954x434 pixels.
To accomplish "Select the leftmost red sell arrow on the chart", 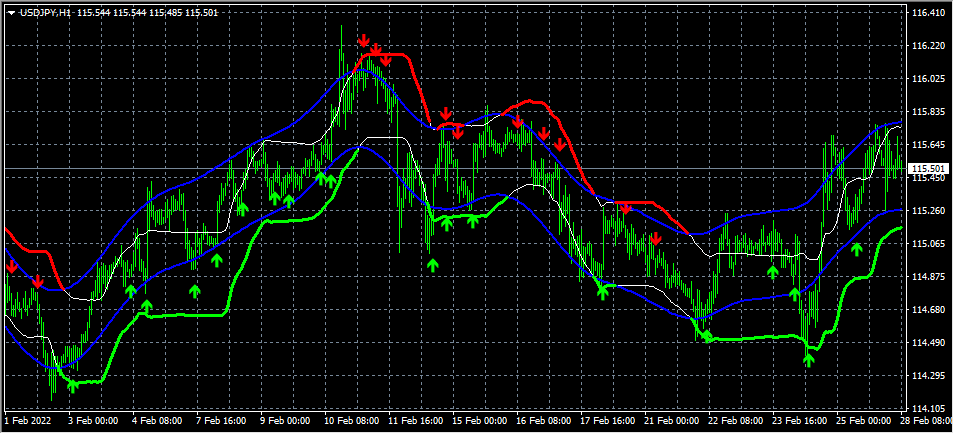I will (11, 267).
